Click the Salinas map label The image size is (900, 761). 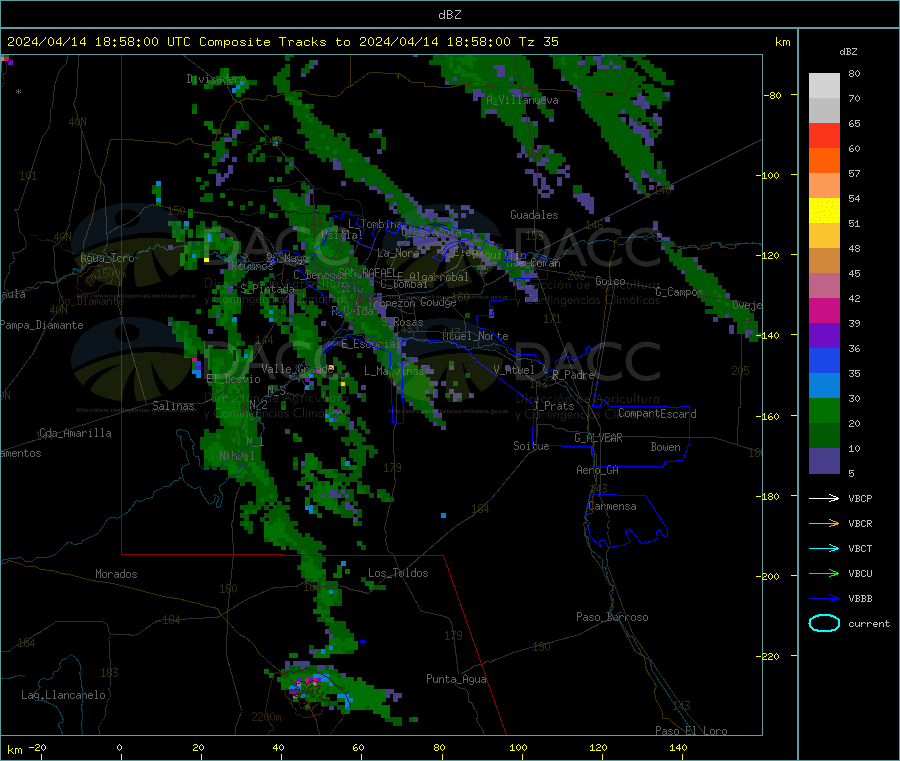click(173, 406)
